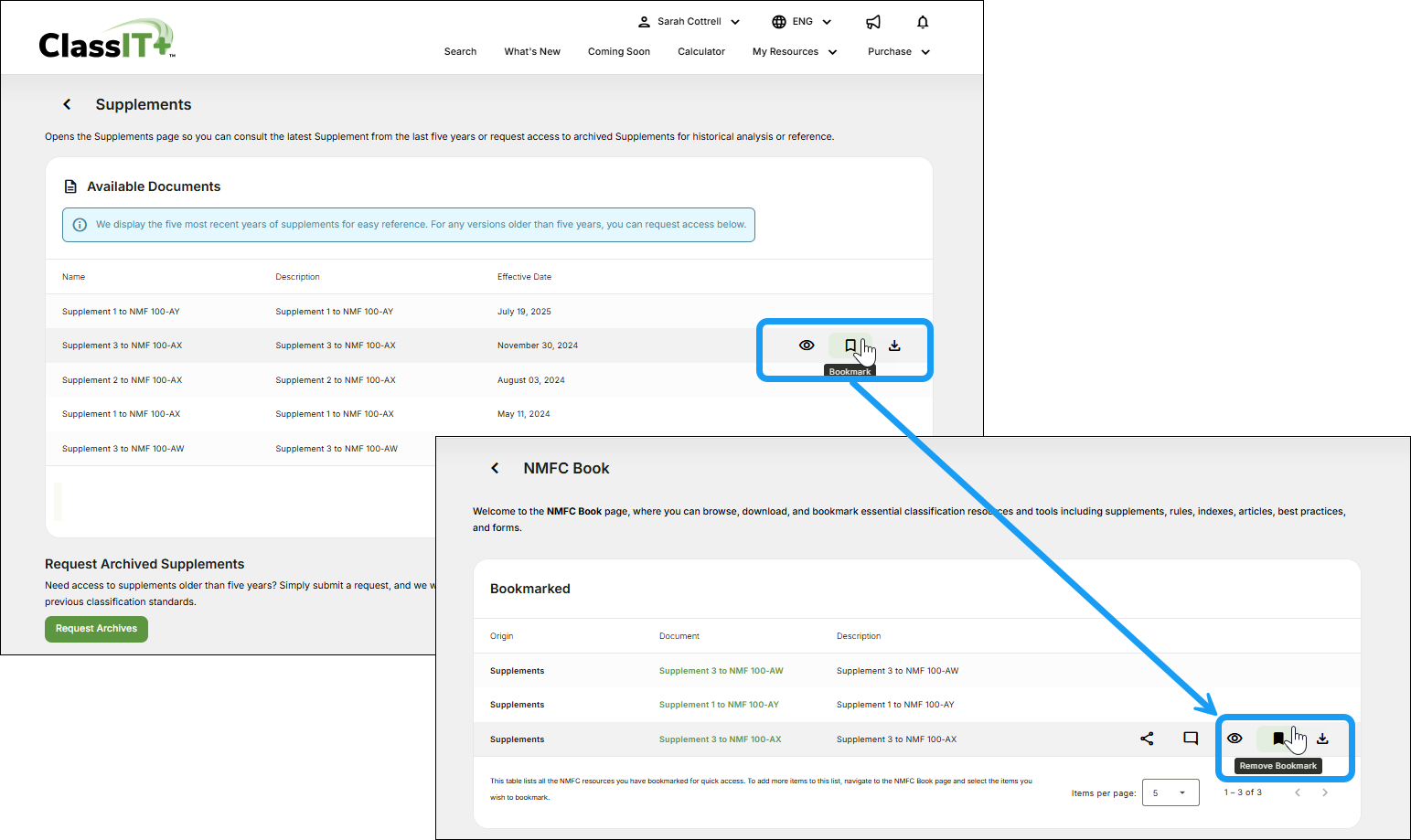1411x840 pixels.
Task: Go back from the NMFC Book page
Action: click(x=495, y=468)
